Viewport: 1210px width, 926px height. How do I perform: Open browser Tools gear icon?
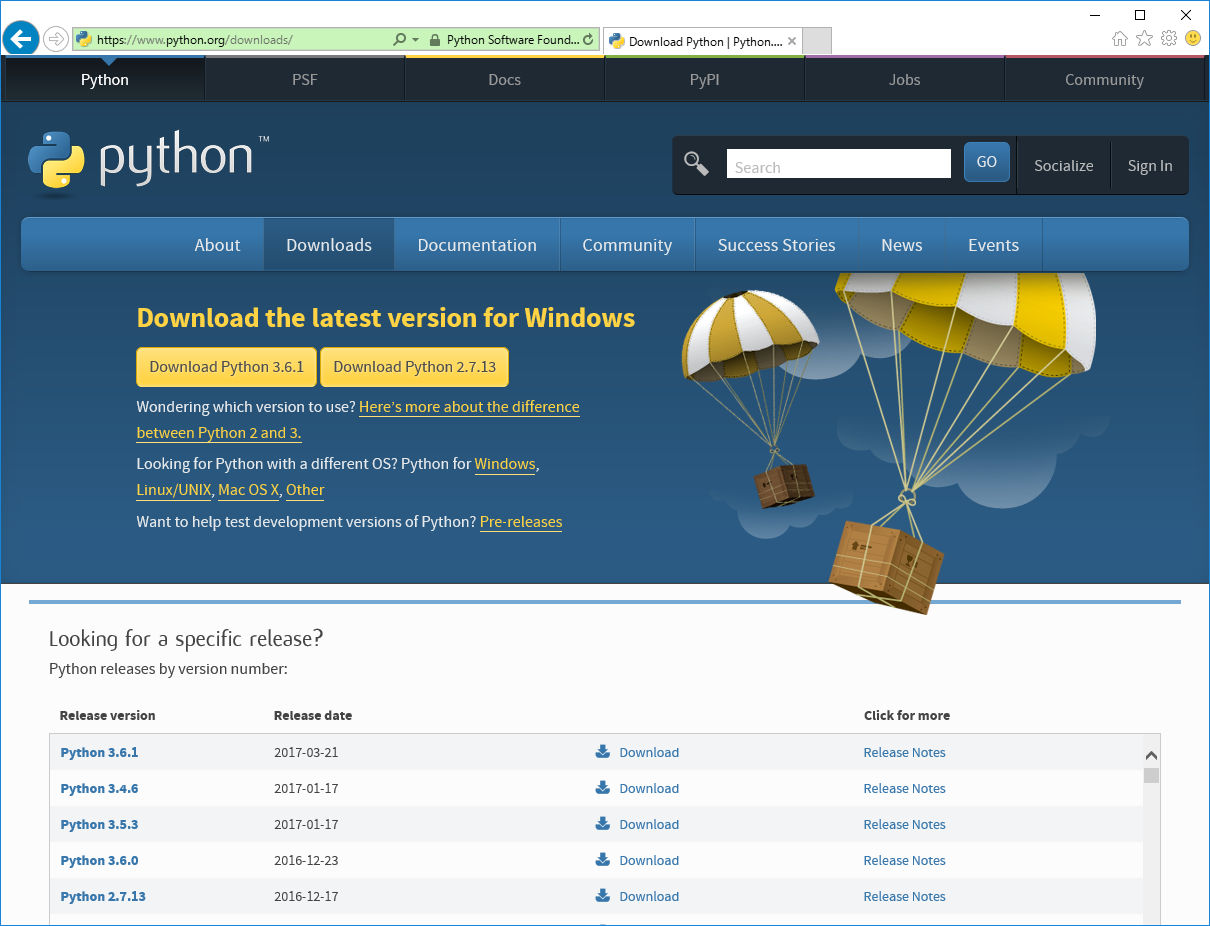tap(1168, 39)
